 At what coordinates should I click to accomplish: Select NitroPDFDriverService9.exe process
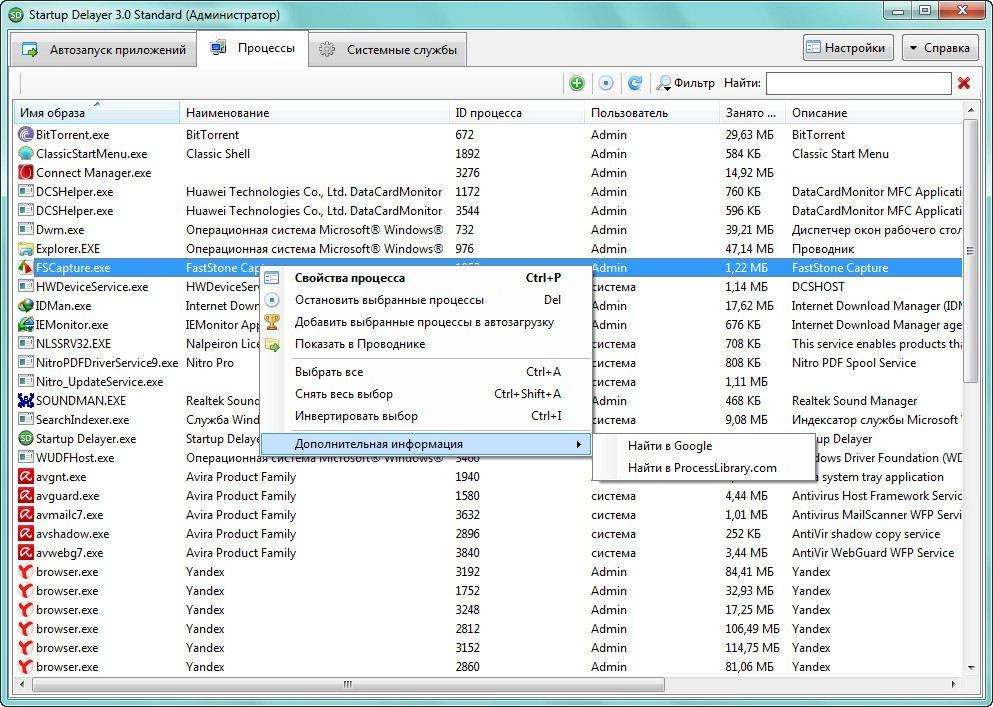click(107, 362)
